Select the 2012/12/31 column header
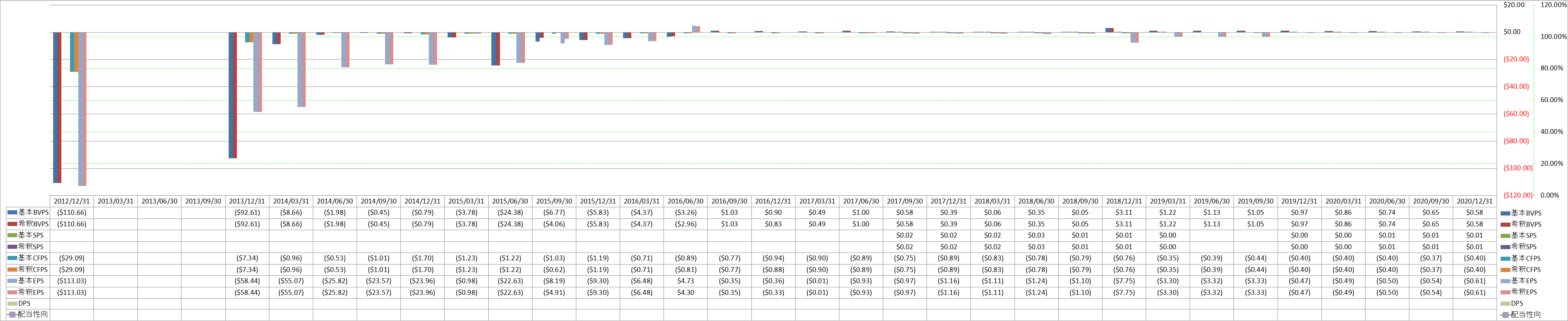This screenshot has width=1568, height=321. point(72,201)
